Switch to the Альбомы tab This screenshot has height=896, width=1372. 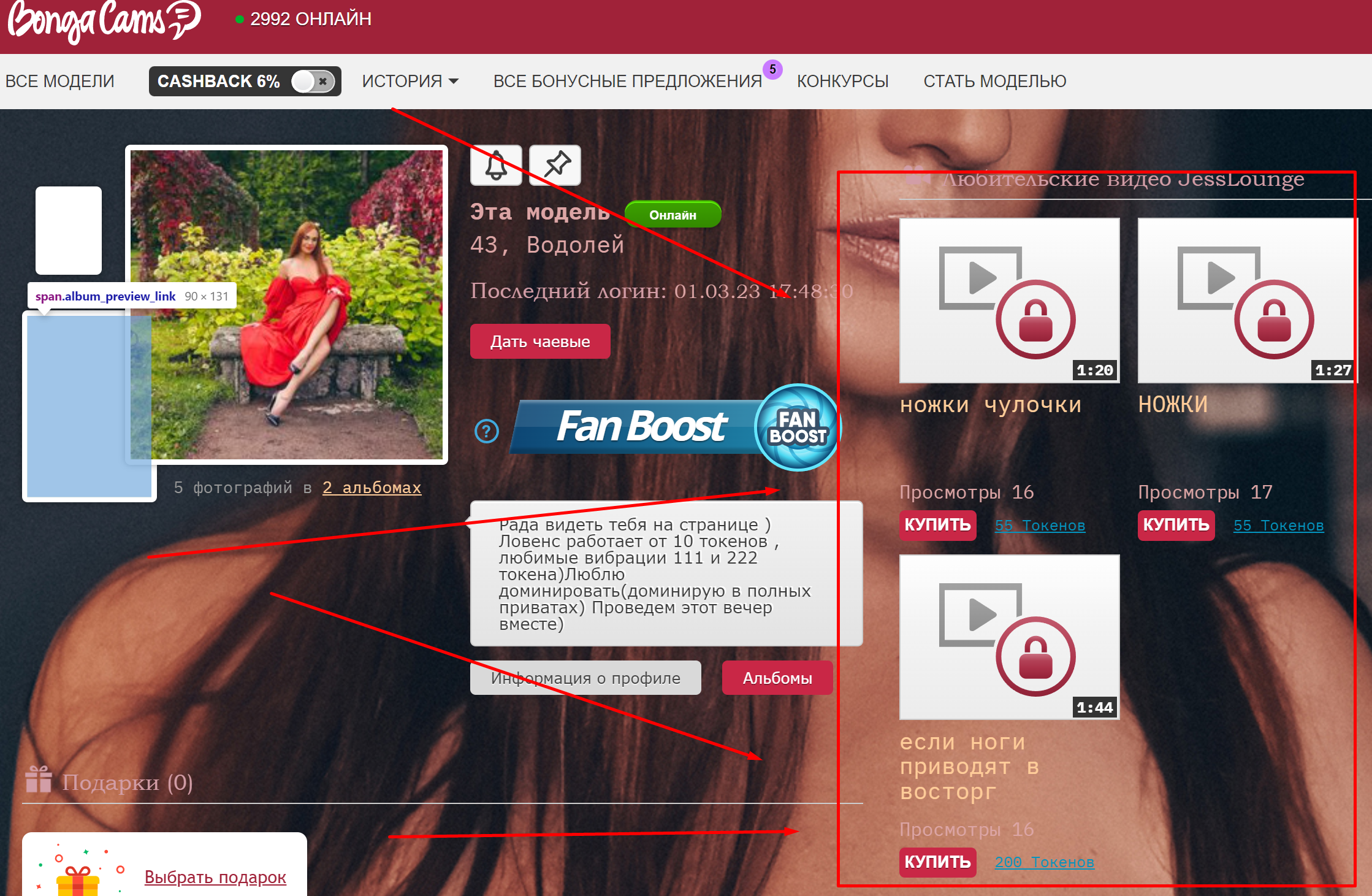[x=777, y=678]
